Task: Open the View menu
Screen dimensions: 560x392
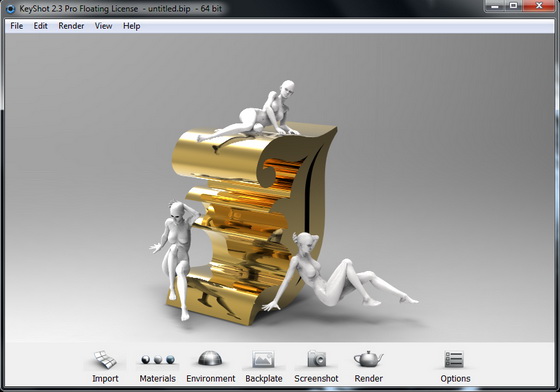Action: tap(103, 26)
